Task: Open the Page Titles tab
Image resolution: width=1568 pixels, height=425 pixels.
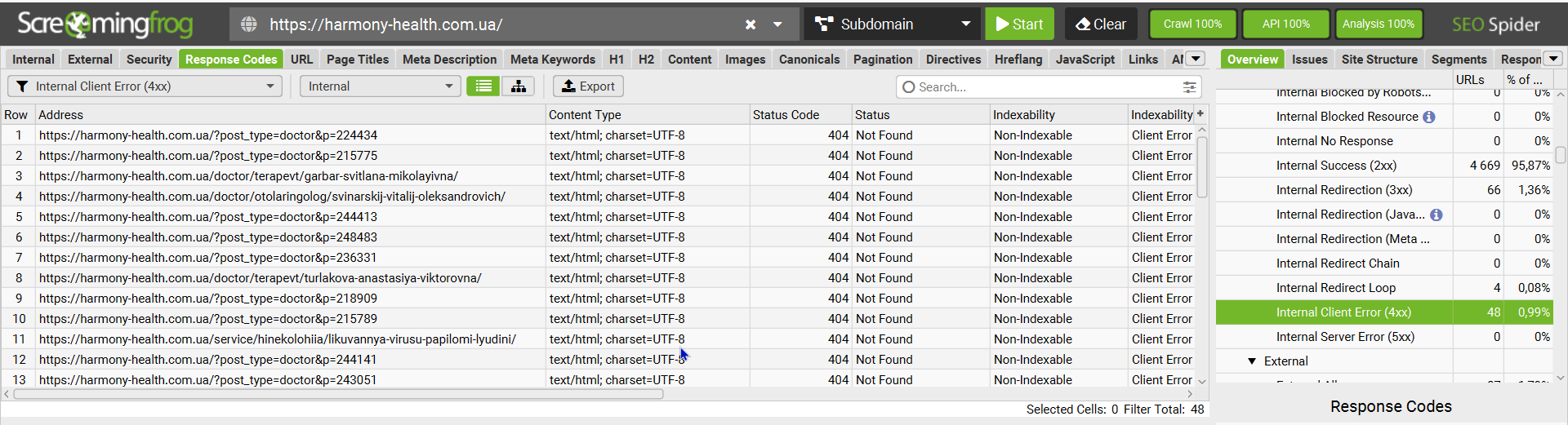Action: 357,60
